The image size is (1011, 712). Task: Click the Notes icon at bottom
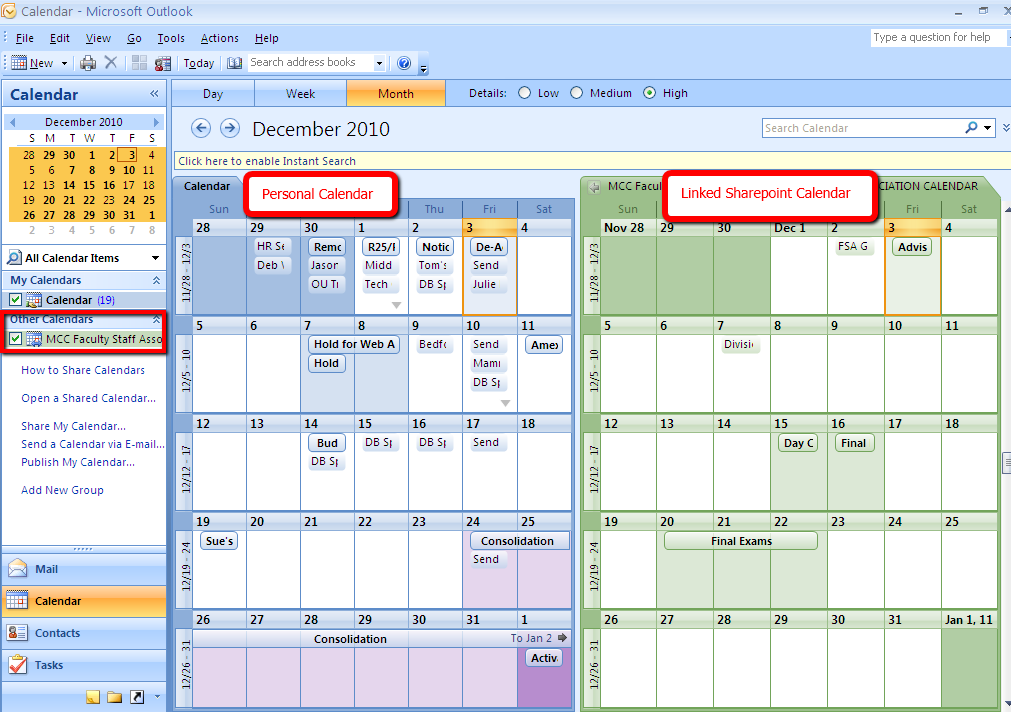pyautogui.click(x=93, y=697)
